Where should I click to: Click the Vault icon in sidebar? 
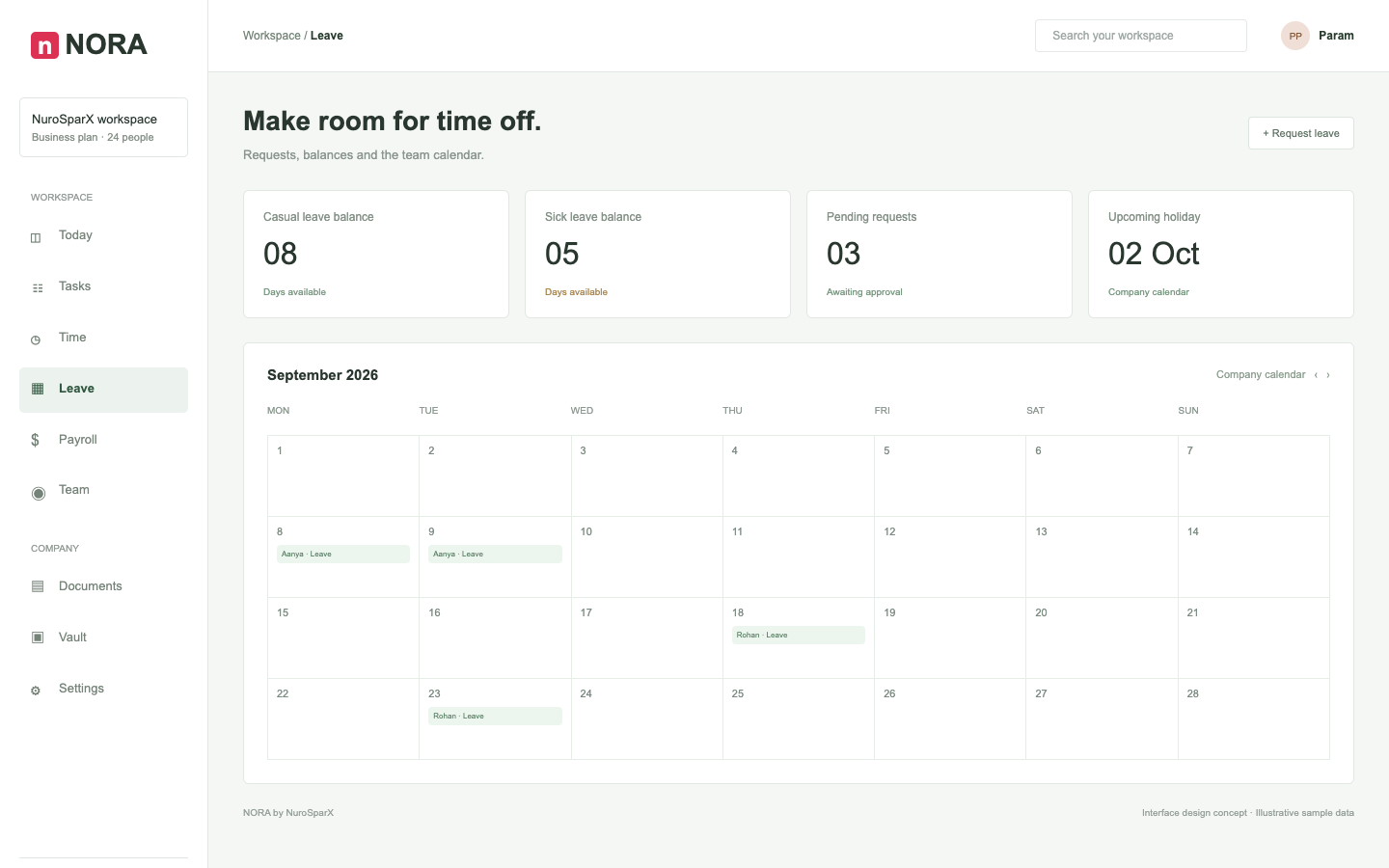pos(38,637)
